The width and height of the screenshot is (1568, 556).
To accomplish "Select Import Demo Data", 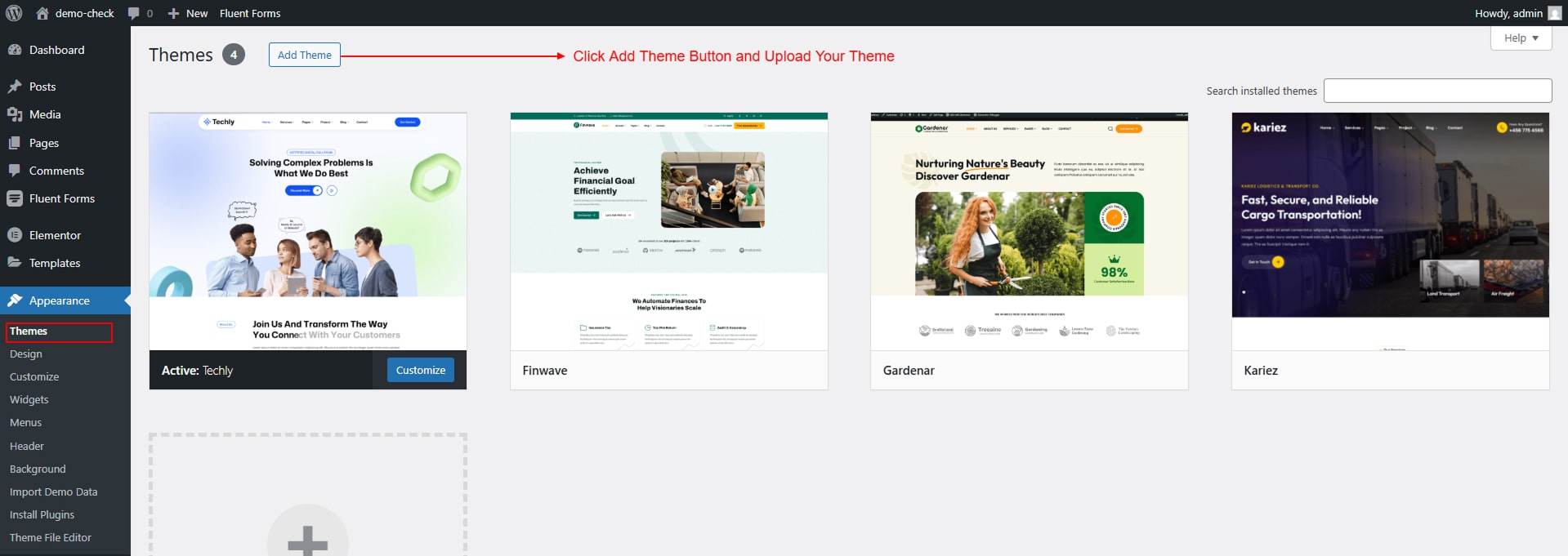I will tap(54, 492).
